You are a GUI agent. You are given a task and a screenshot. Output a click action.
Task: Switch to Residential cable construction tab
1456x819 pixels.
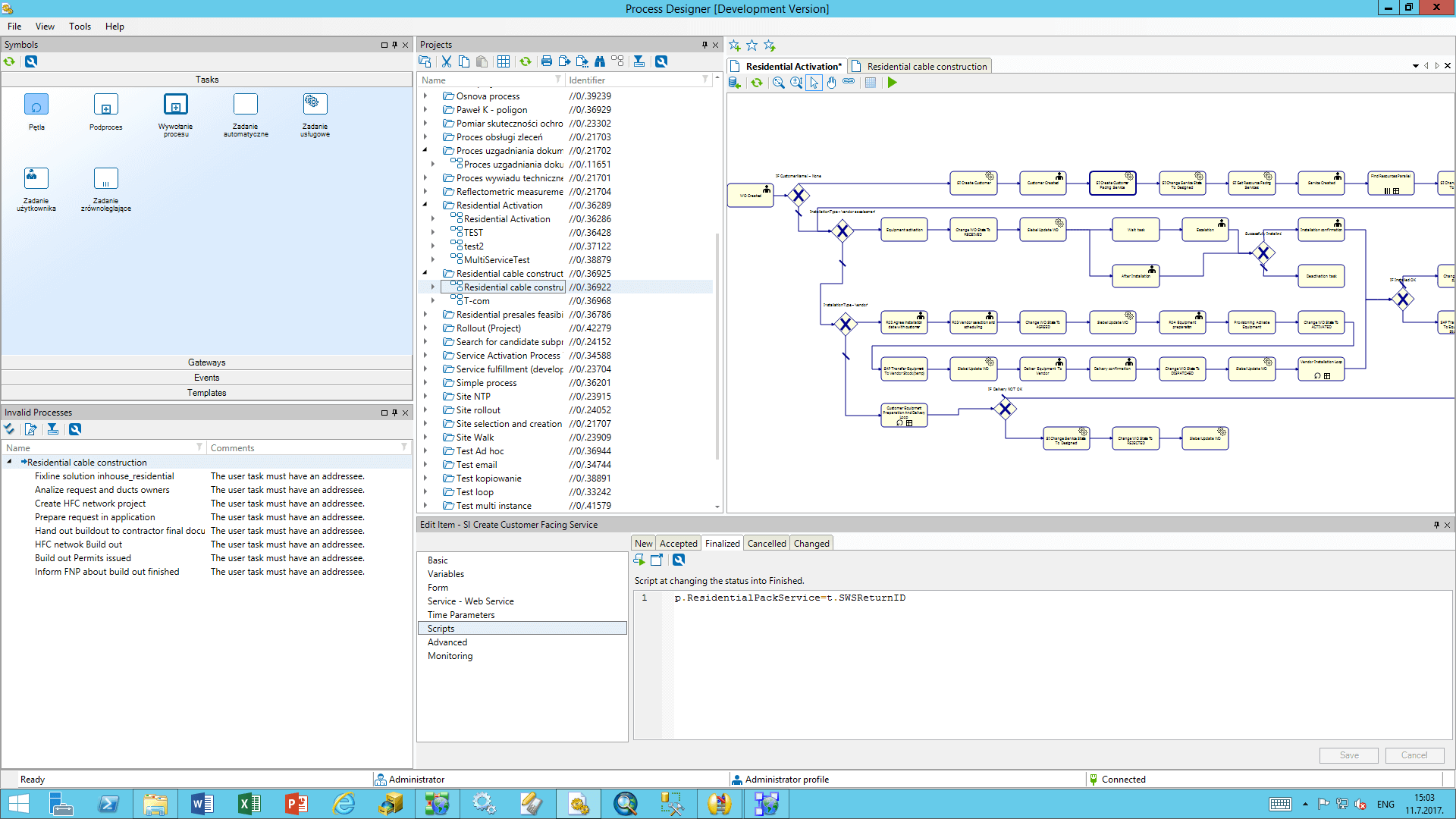[920, 67]
